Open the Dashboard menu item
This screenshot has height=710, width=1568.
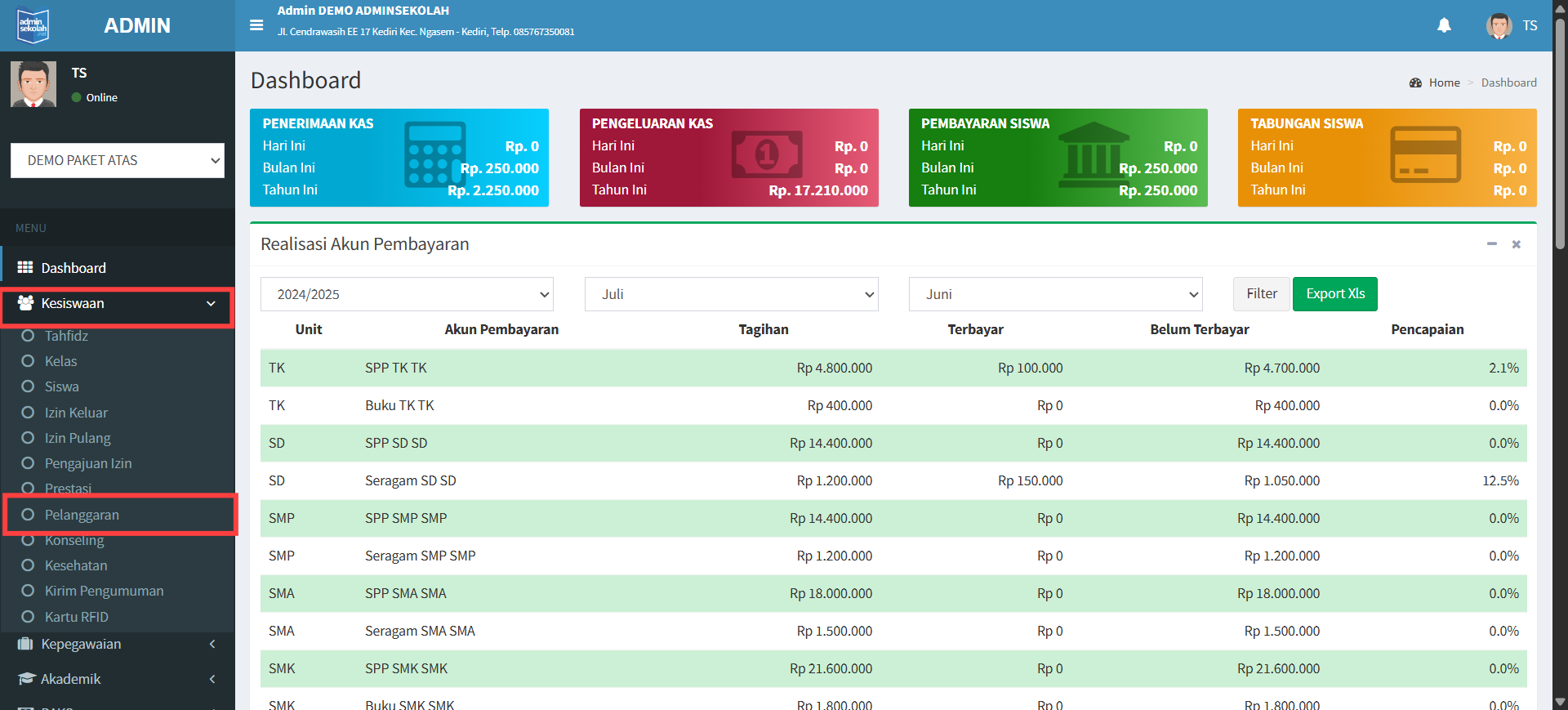[x=73, y=268]
